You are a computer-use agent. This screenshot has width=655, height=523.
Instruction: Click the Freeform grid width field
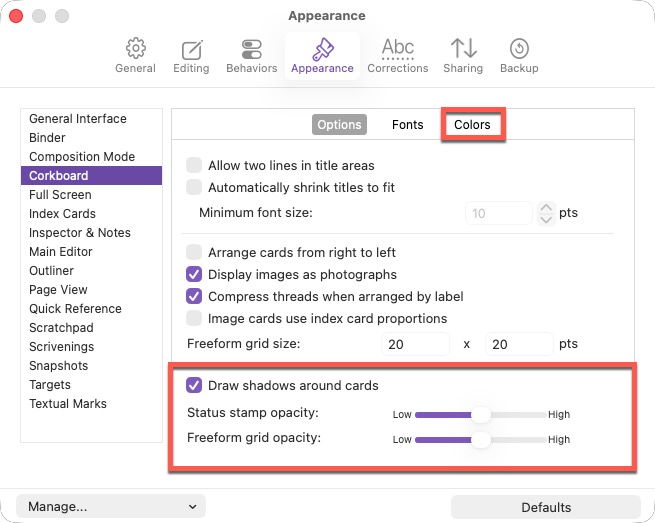pos(415,344)
